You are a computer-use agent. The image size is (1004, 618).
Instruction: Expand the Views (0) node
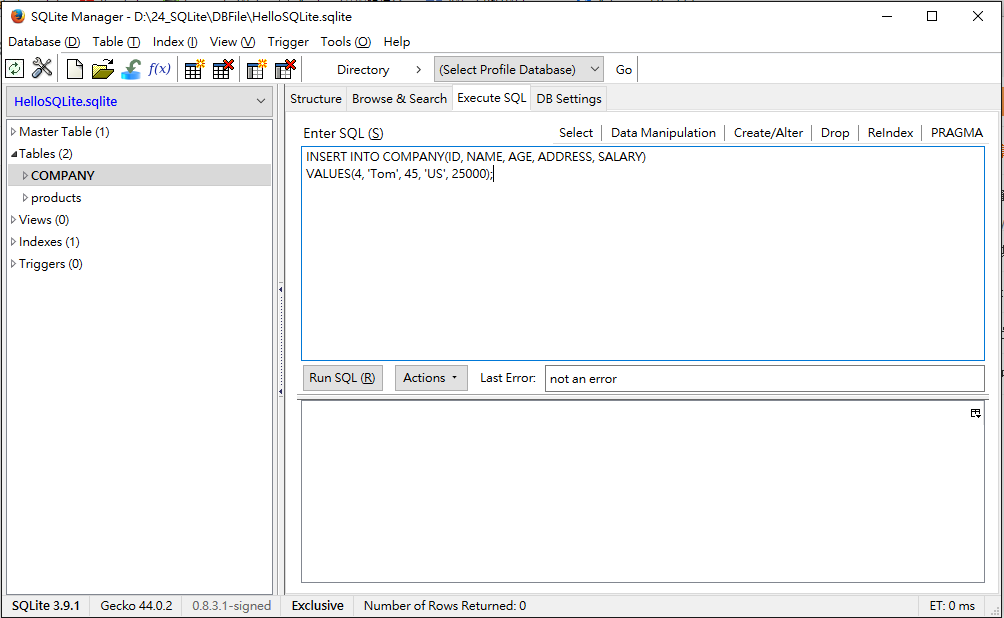13,220
